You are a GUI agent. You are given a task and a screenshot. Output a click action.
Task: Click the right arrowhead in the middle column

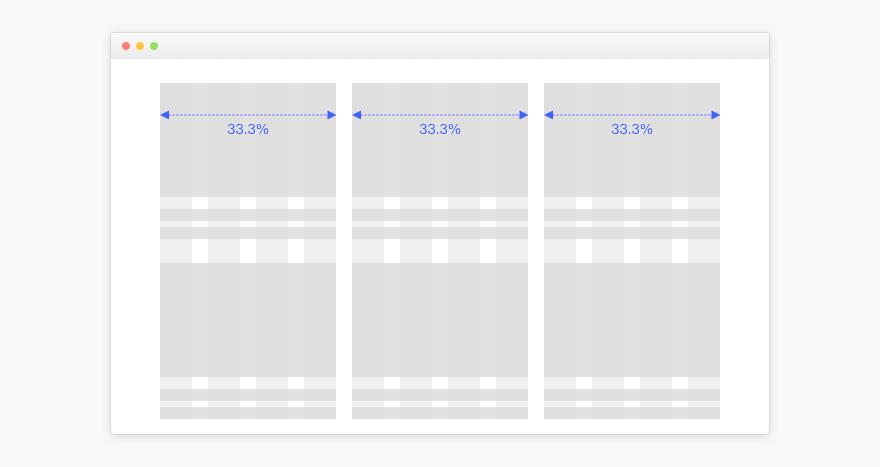[523, 115]
